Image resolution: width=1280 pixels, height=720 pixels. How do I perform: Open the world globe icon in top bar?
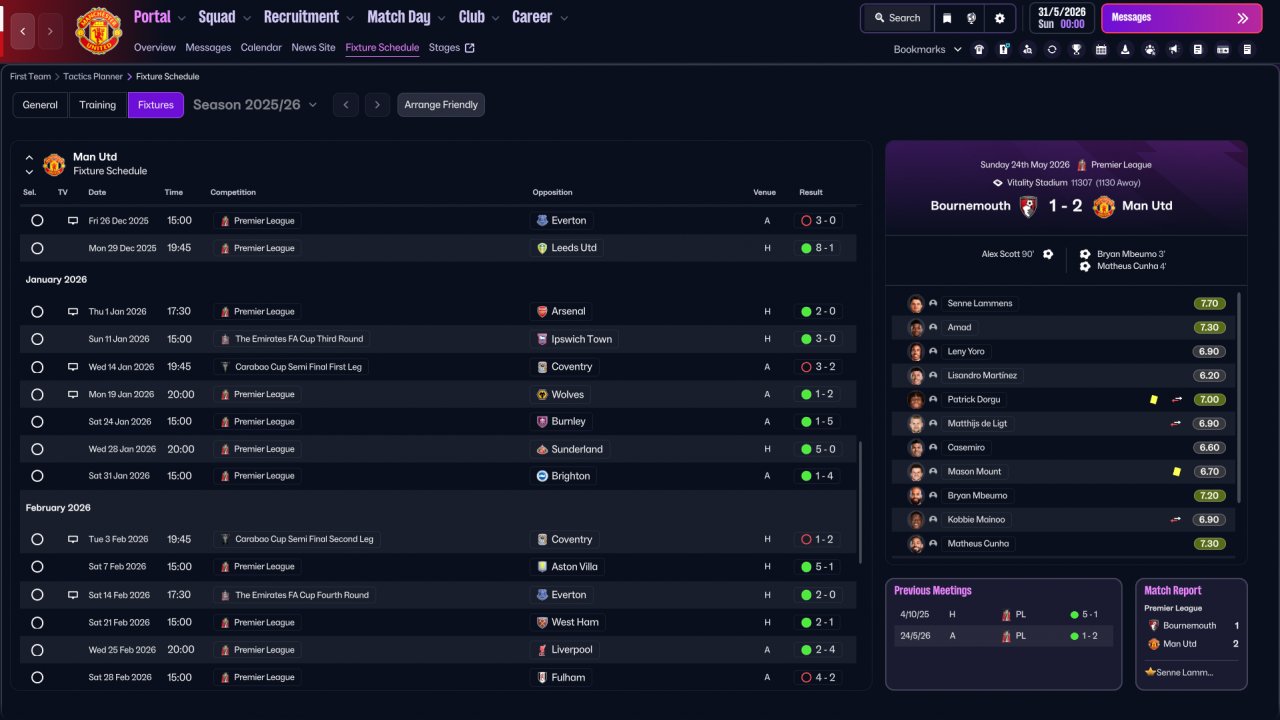coord(972,18)
